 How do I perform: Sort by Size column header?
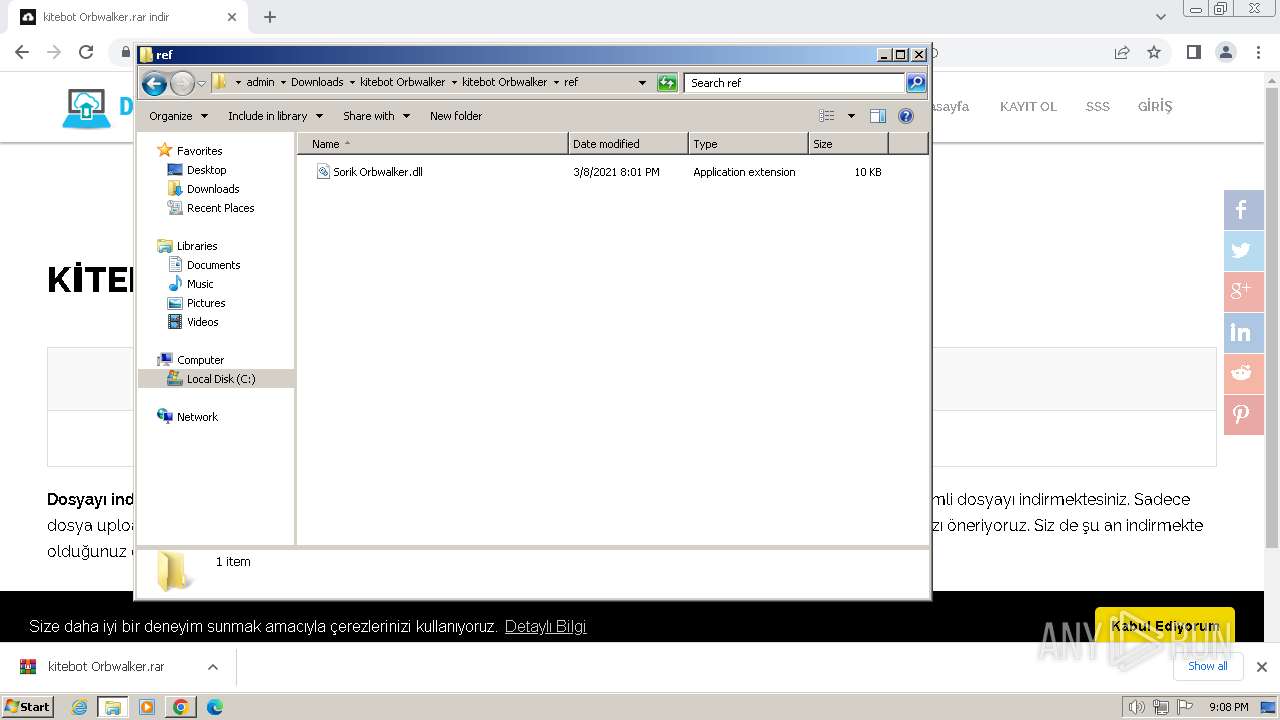click(848, 144)
